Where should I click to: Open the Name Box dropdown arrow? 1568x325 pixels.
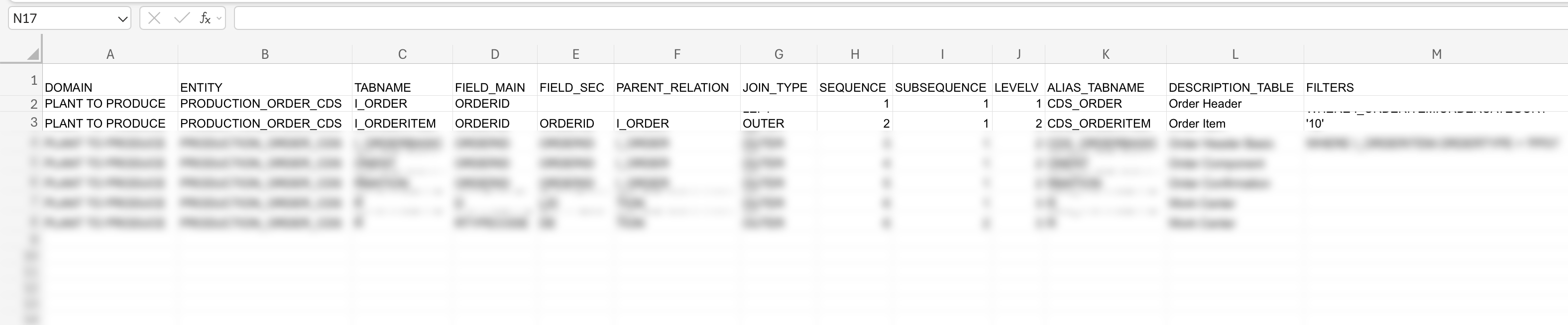(122, 19)
